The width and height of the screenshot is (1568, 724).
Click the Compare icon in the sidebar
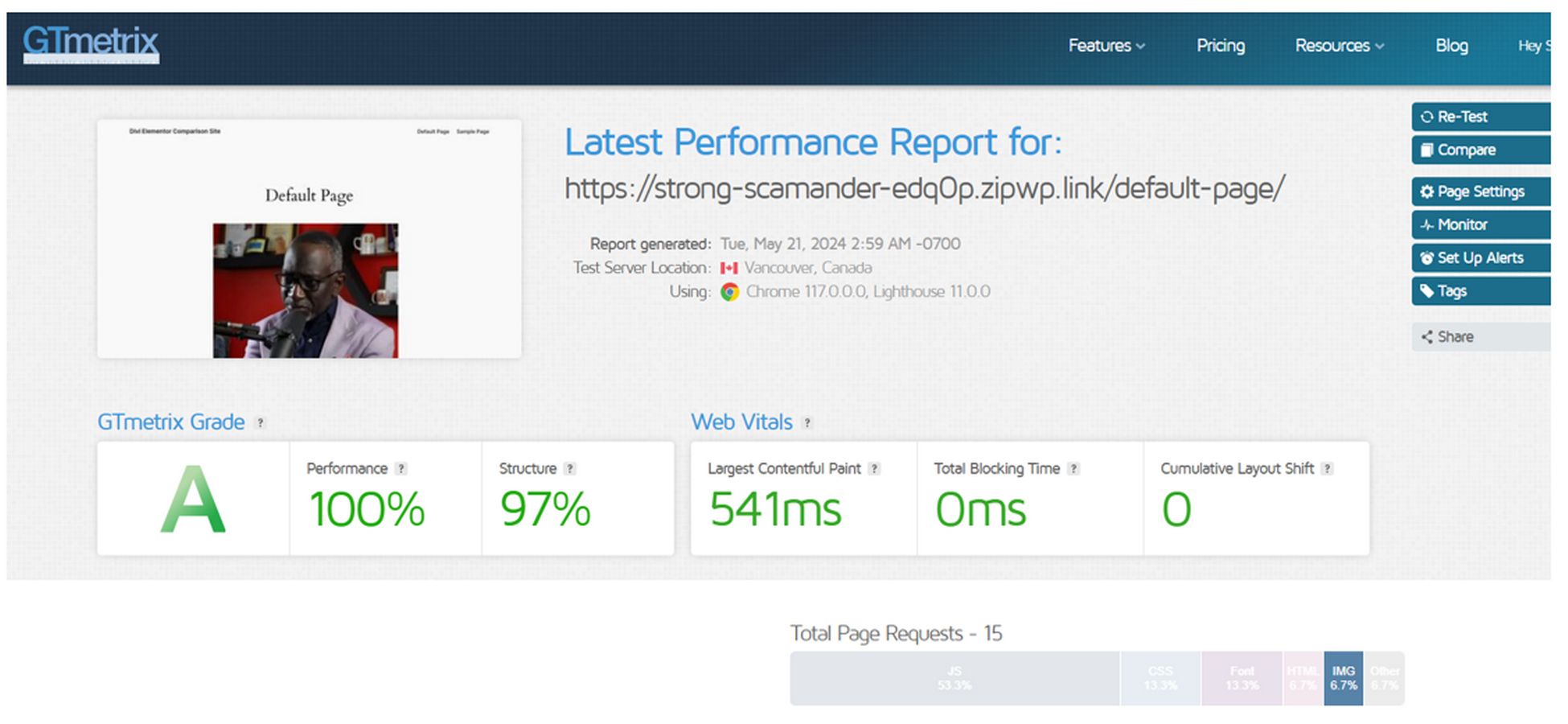1428,150
